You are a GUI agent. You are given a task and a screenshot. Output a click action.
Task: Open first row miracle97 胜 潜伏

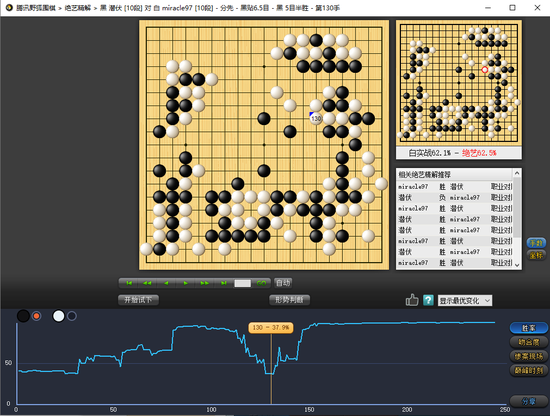[x=455, y=187]
